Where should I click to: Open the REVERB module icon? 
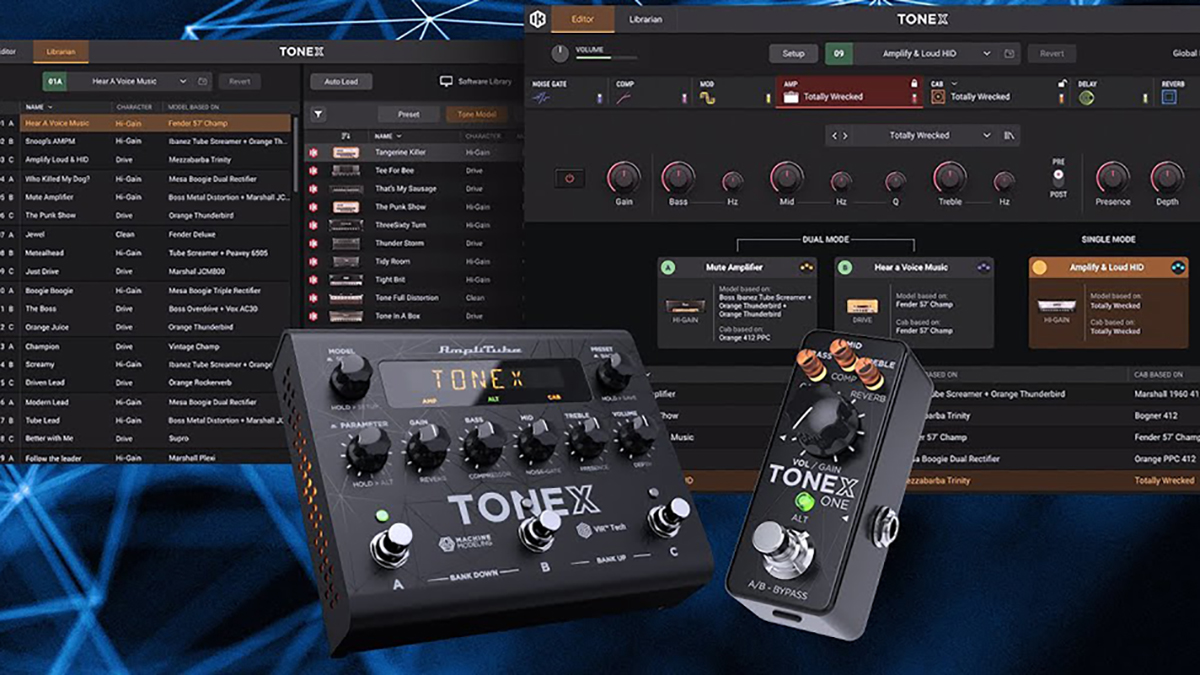click(x=1169, y=97)
